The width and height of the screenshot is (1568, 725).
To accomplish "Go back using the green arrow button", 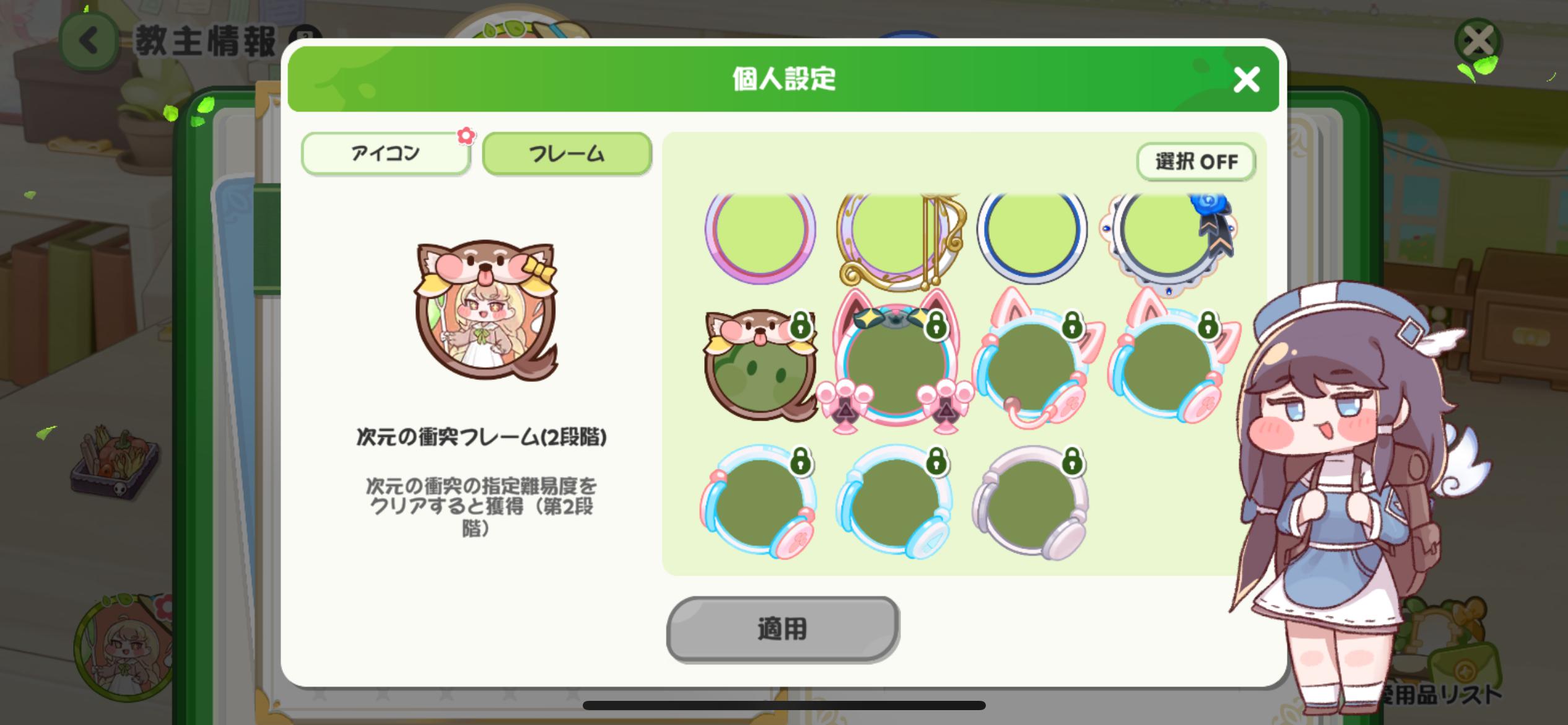I will tap(89, 42).
